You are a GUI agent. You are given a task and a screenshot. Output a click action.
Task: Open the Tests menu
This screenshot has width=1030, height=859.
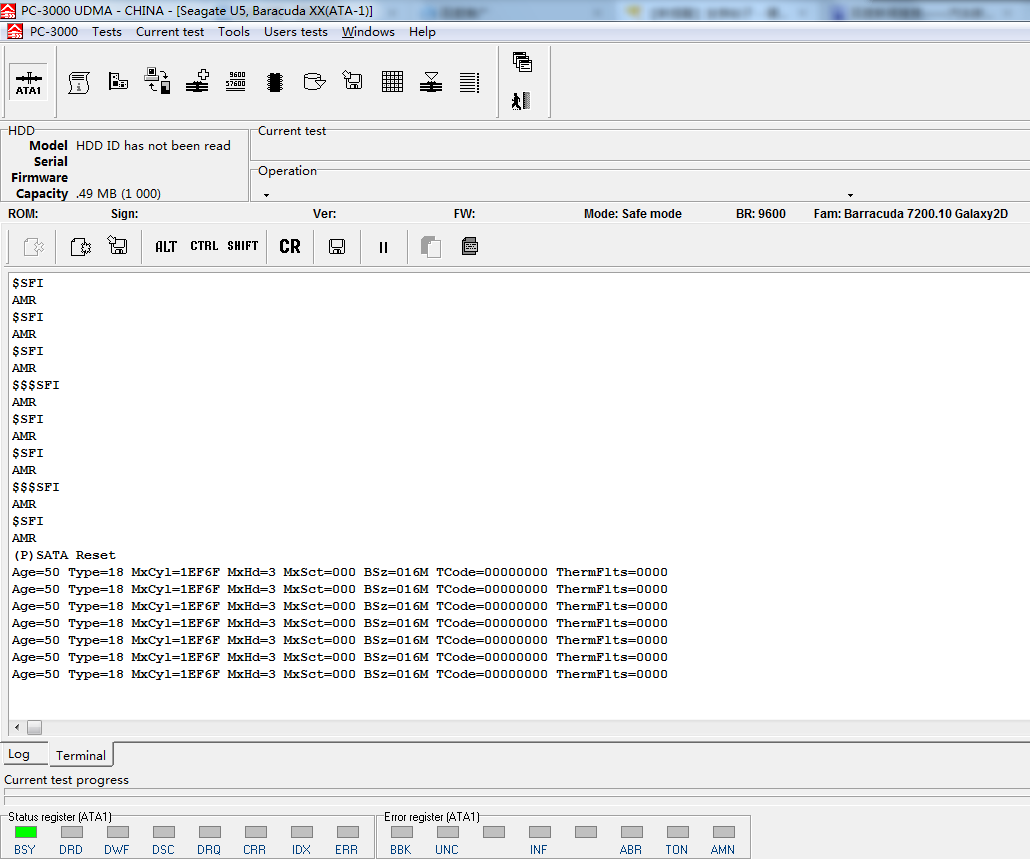click(x=107, y=32)
